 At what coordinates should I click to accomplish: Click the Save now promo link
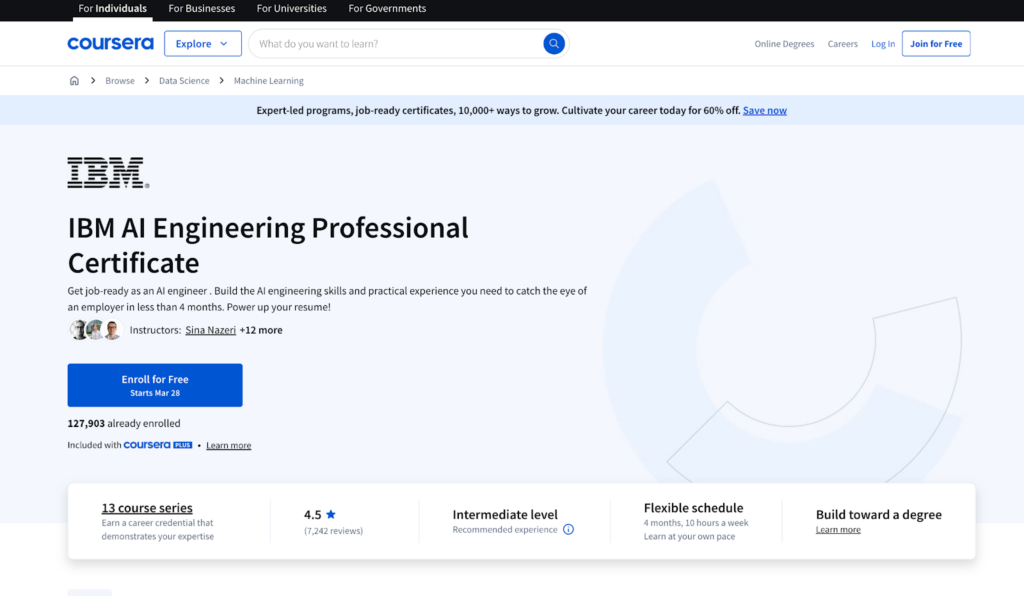[765, 110]
